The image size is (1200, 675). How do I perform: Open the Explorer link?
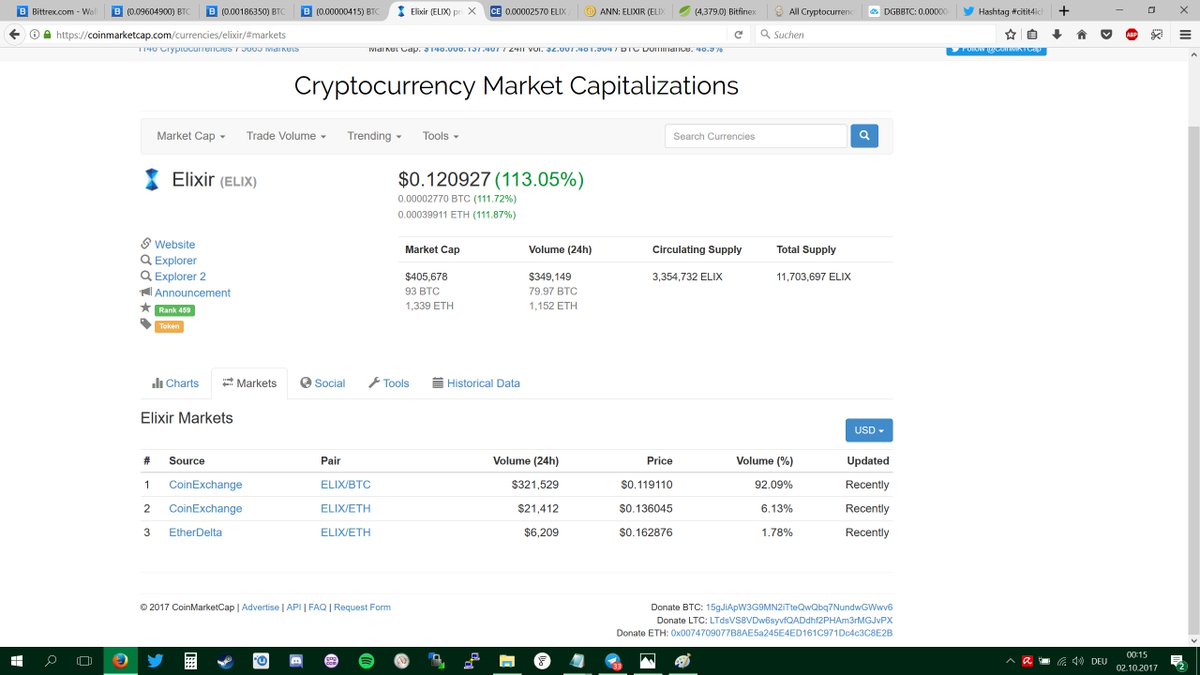175,261
